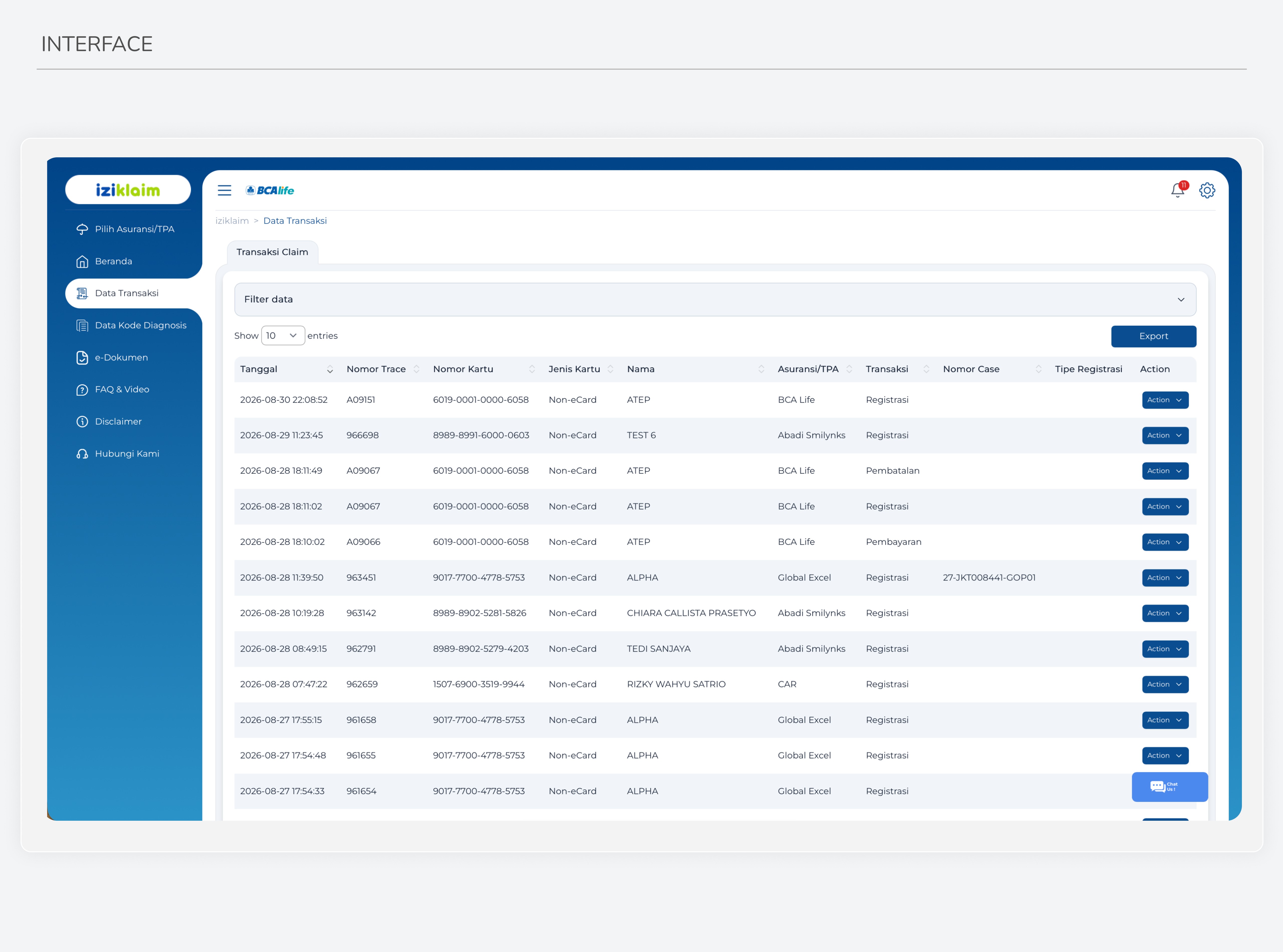Screen dimensions: 1283x952
Task: Open Data Kode Diagnosis menu item
Action: [141, 326]
